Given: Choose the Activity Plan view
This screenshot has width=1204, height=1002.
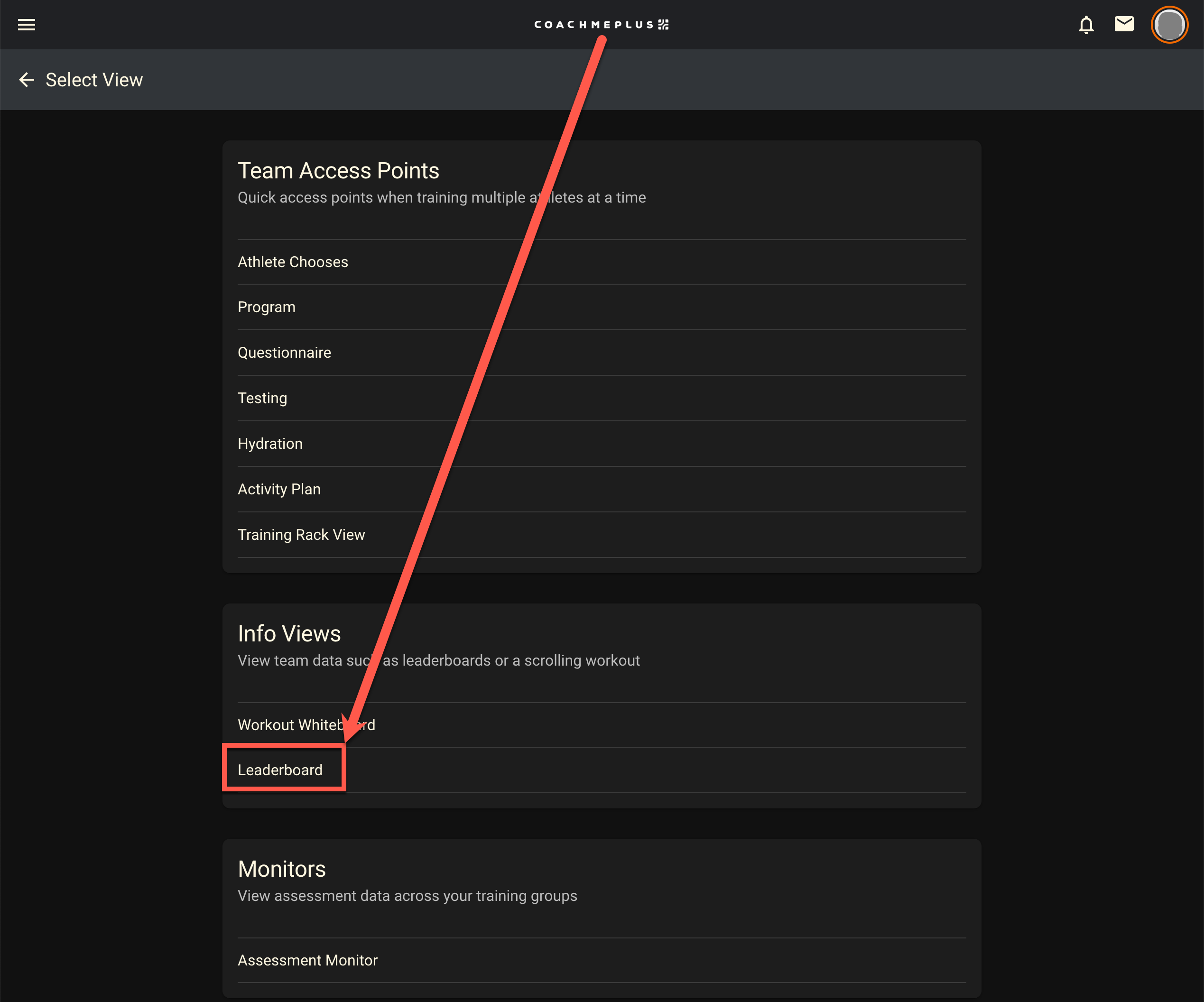Looking at the screenshot, I should (x=602, y=489).
